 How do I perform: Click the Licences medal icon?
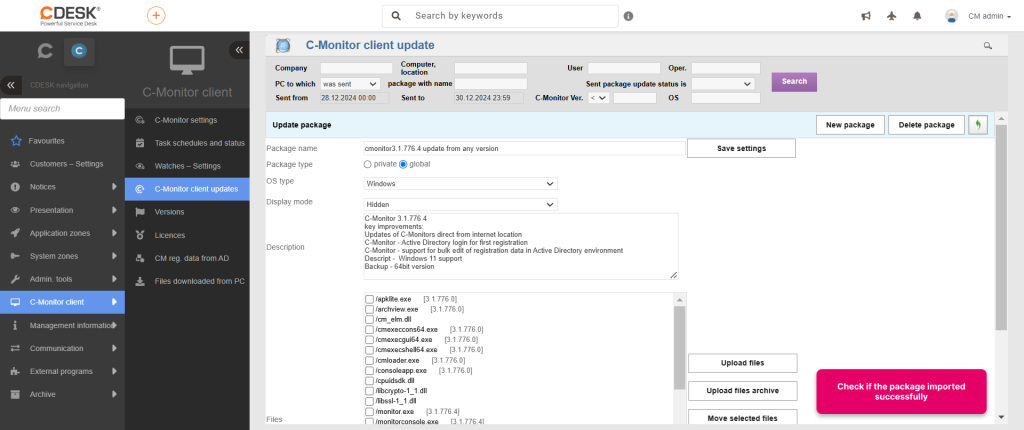pyautogui.click(x=140, y=235)
